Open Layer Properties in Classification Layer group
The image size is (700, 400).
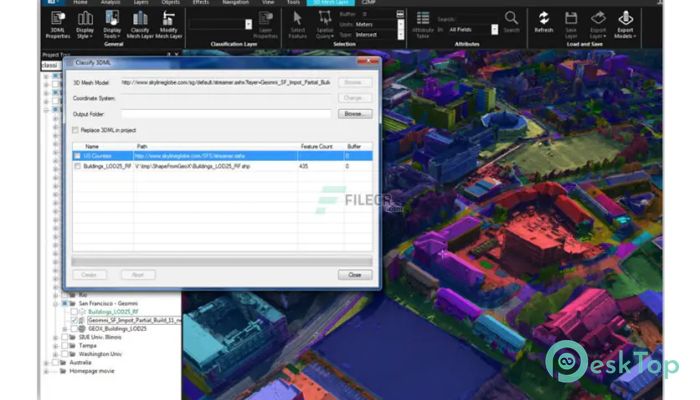266,25
